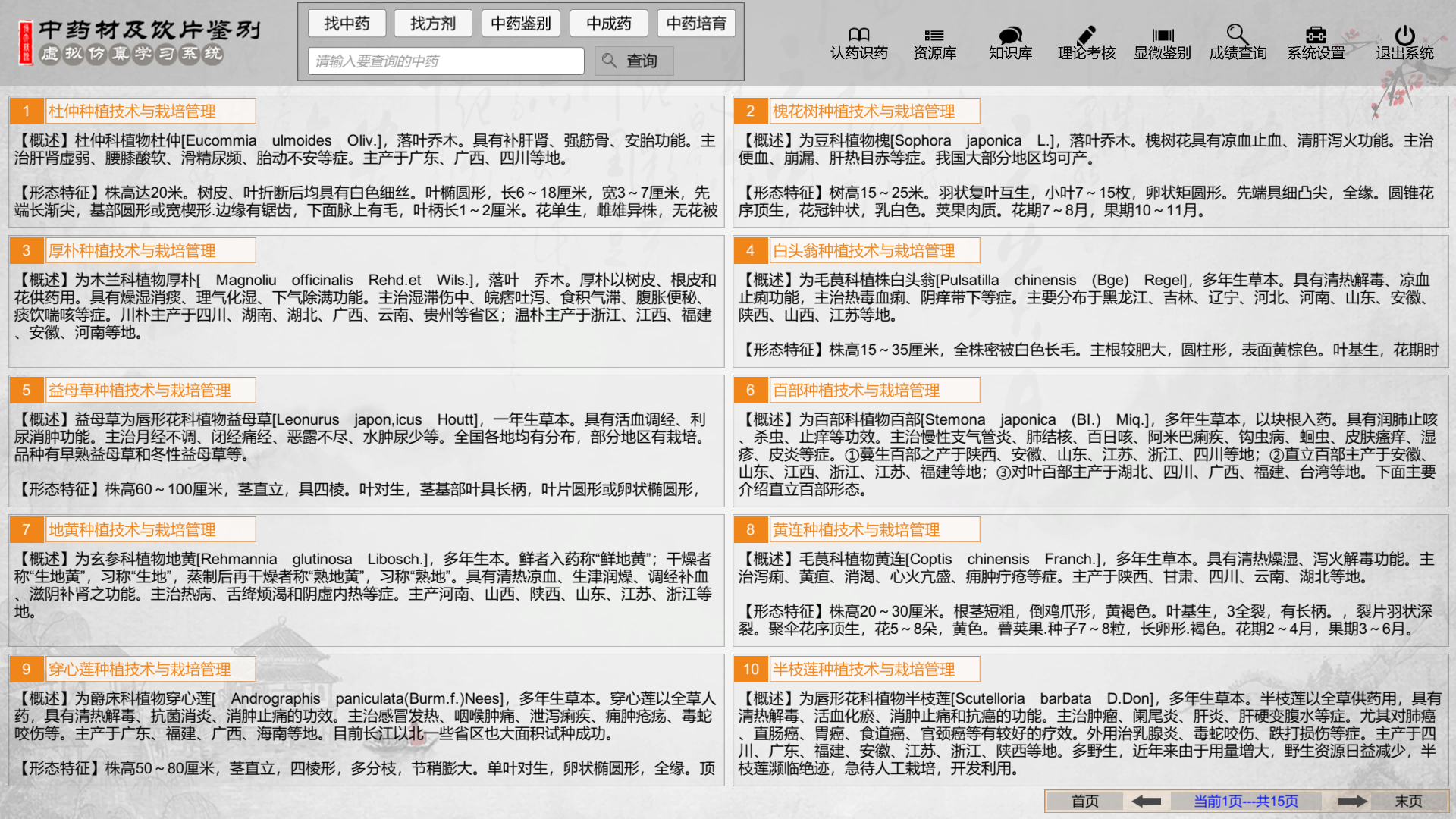Switch to the 找中药 tab
The height and width of the screenshot is (819, 1456).
click(347, 23)
